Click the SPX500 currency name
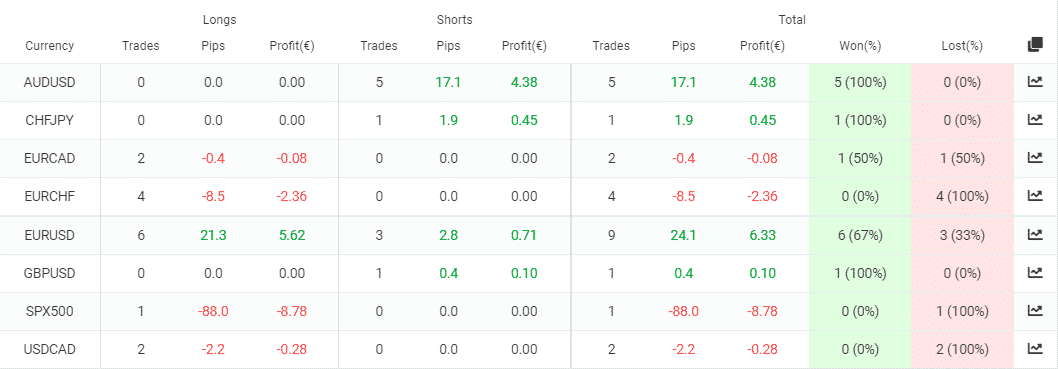Viewport: 1058px width, 369px height. [49, 312]
